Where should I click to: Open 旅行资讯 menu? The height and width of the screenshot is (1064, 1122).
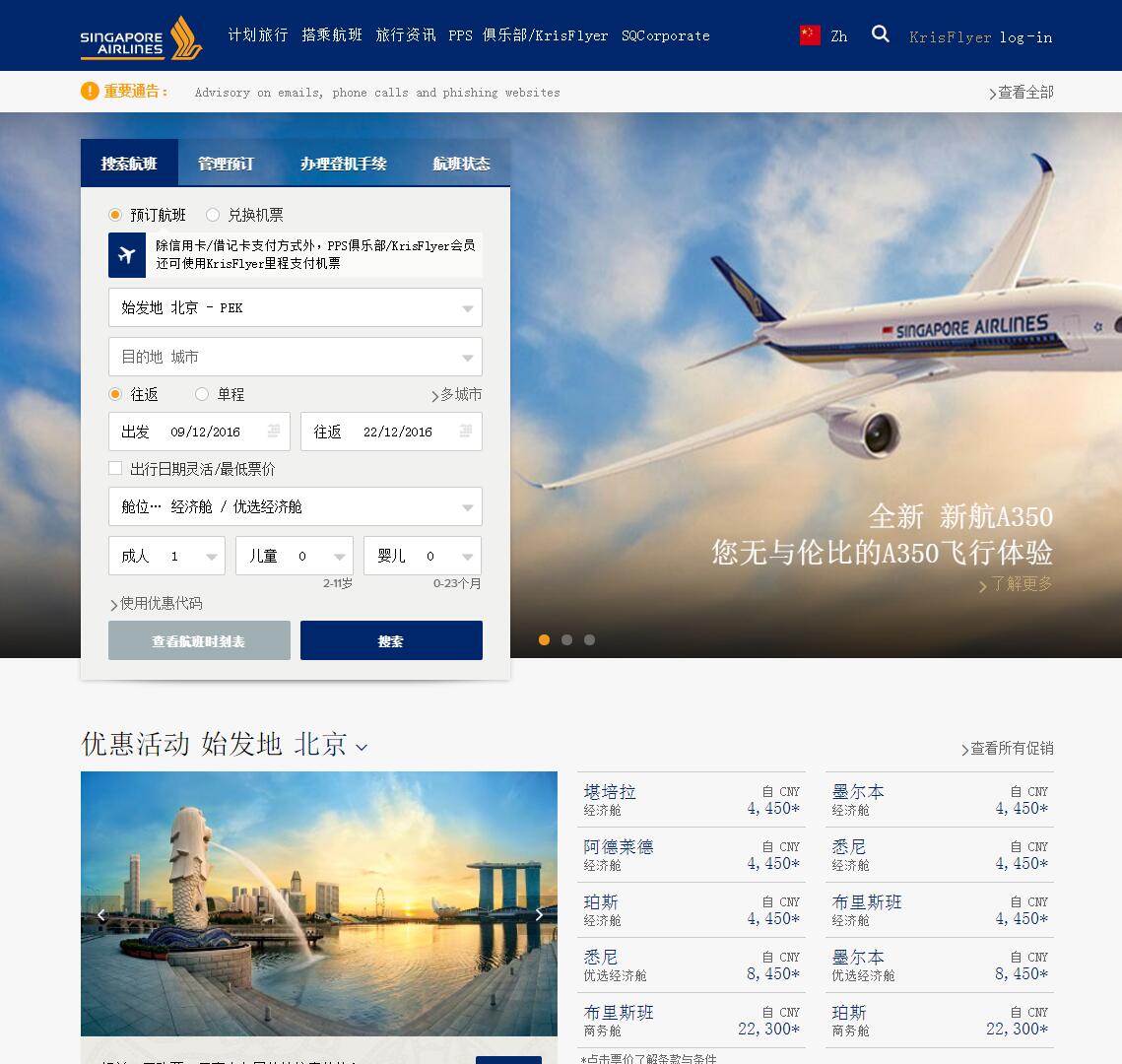click(406, 35)
